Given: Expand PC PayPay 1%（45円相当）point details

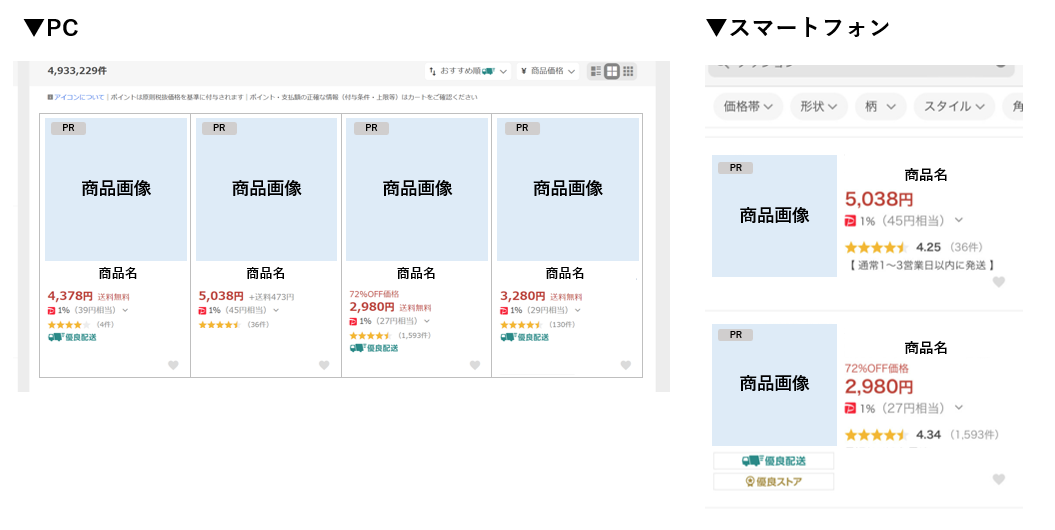Looking at the screenshot, I should tap(276, 310).
